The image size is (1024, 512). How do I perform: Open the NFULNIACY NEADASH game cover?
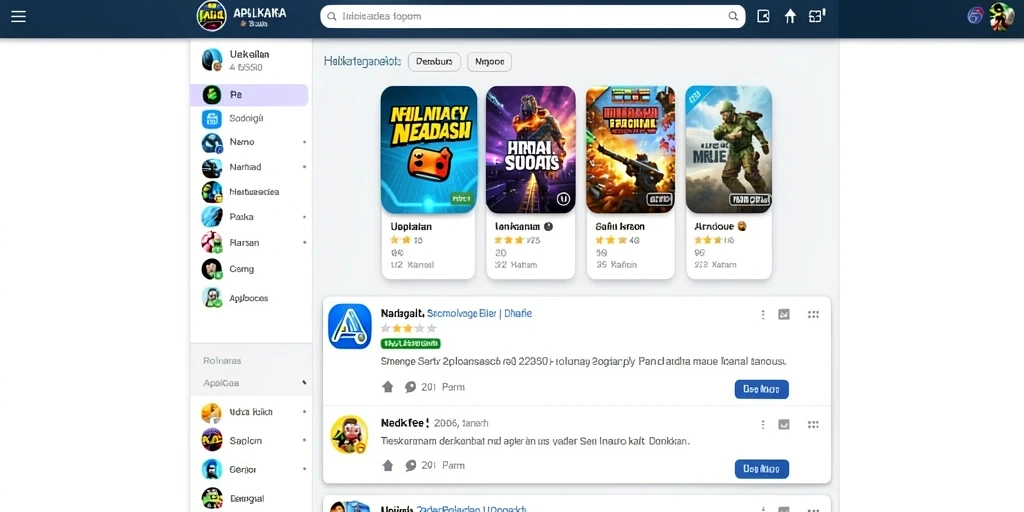428,150
